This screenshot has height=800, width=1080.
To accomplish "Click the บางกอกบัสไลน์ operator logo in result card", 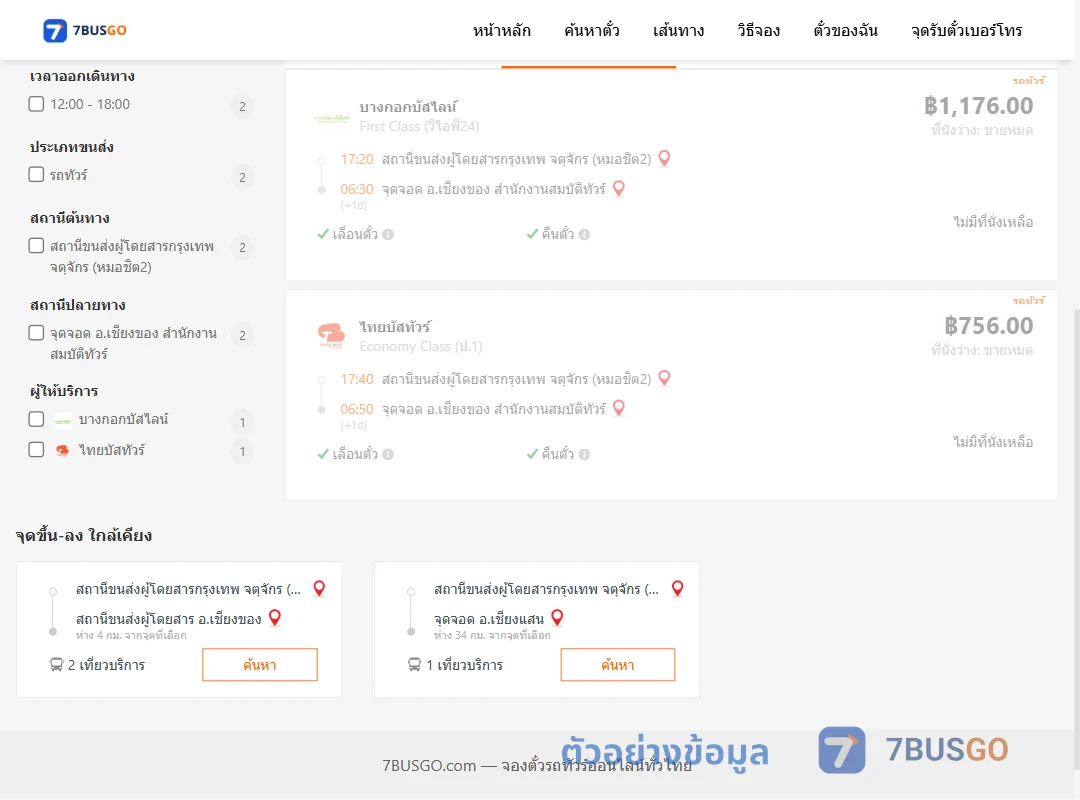I will click(331, 118).
